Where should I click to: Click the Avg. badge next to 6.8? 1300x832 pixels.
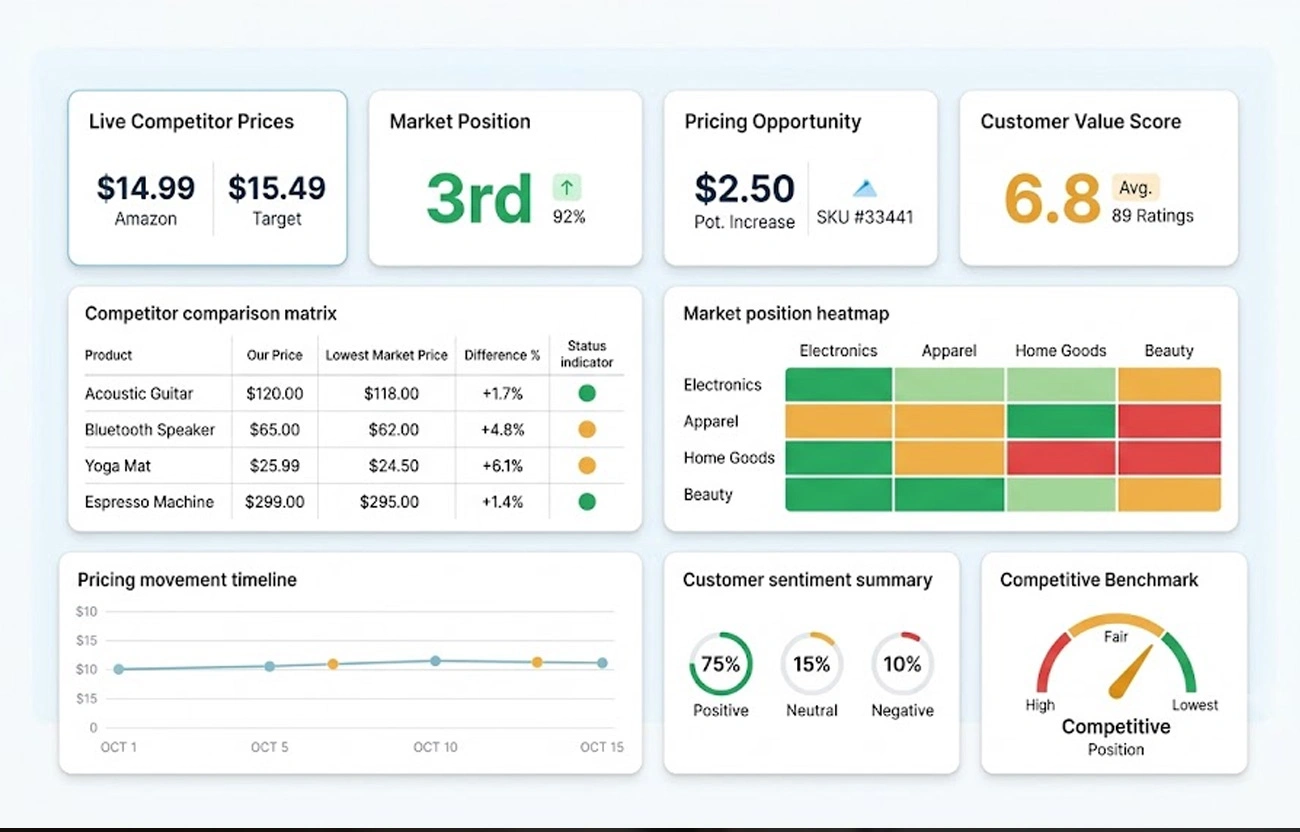(1135, 187)
